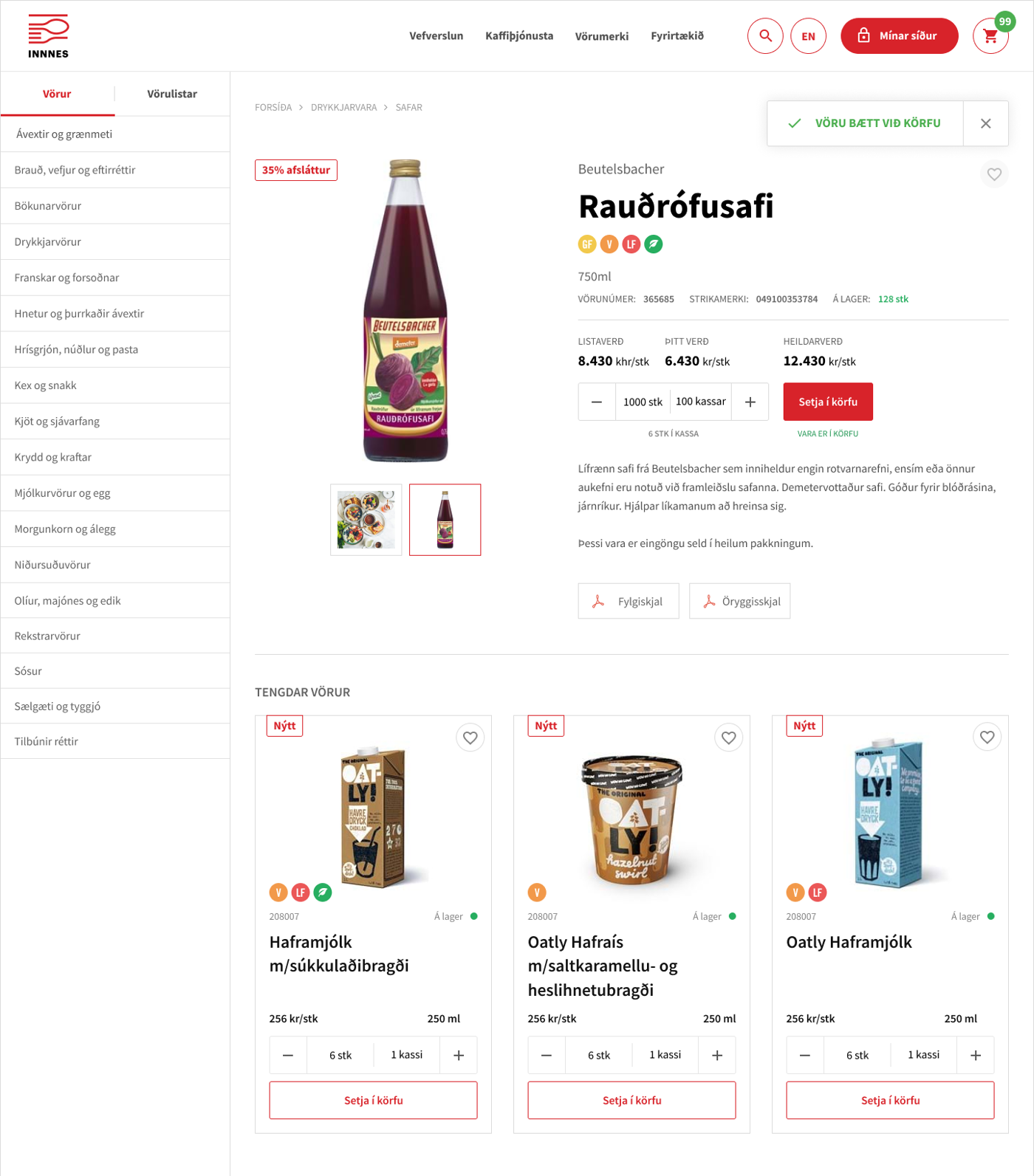Go to Drykkjarvara in the breadcrumb
1034x1176 pixels.
[x=343, y=108]
